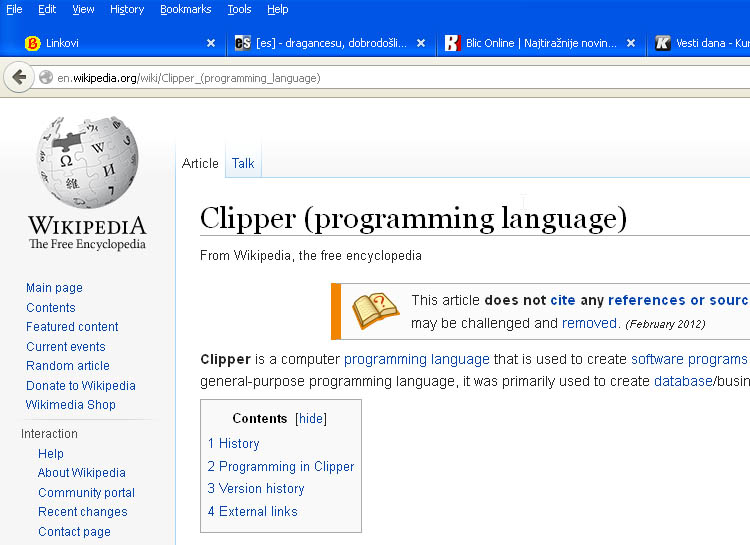Open the Wikimedia Shop link
Screen dimensions: 750x545
click(71, 405)
